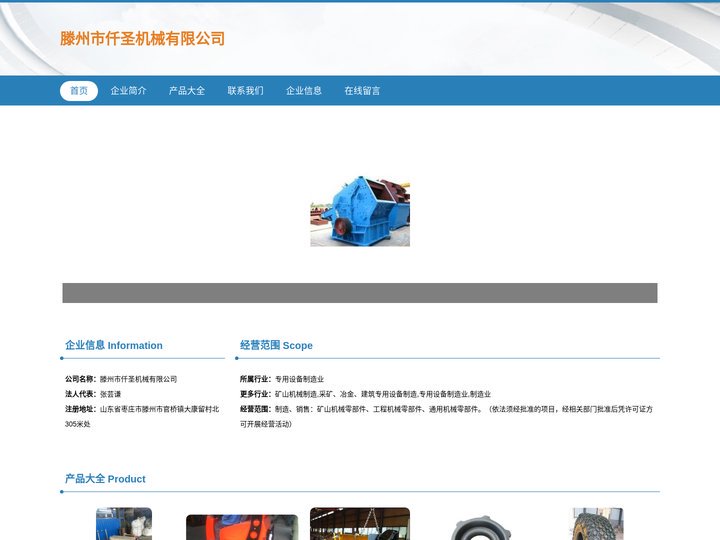This screenshot has width=720, height=540.
Task: Select 专用设备制造业 industry text
Action: [299, 379]
